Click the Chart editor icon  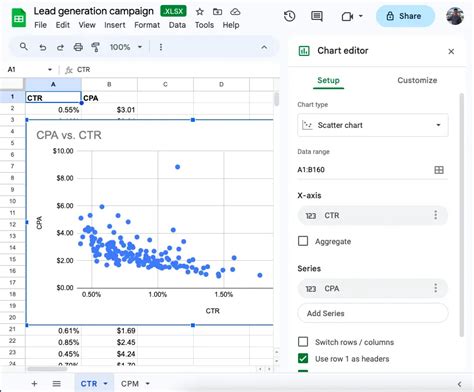(x=304, y=51)
